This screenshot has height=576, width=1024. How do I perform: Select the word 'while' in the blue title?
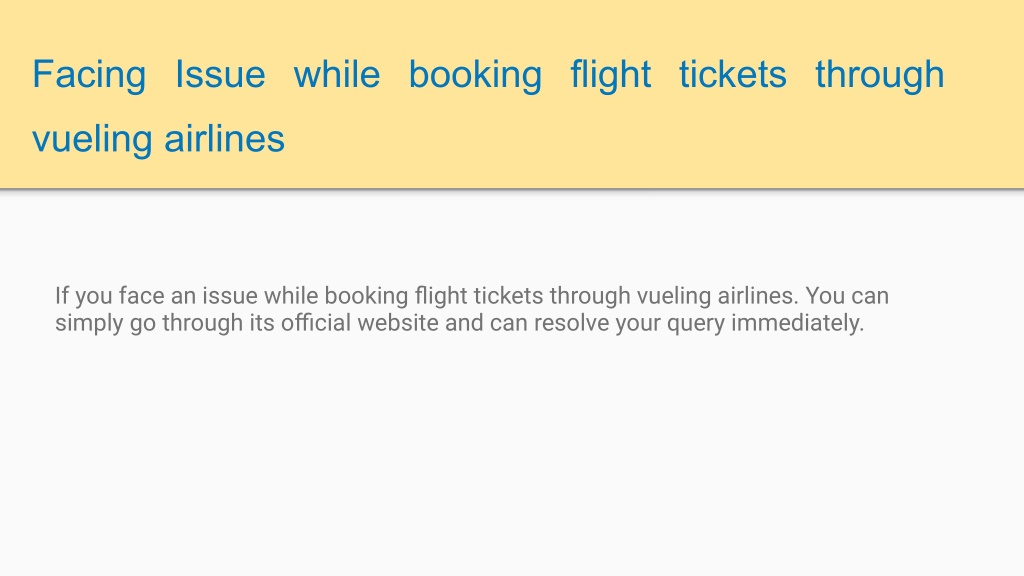[337, 74]
